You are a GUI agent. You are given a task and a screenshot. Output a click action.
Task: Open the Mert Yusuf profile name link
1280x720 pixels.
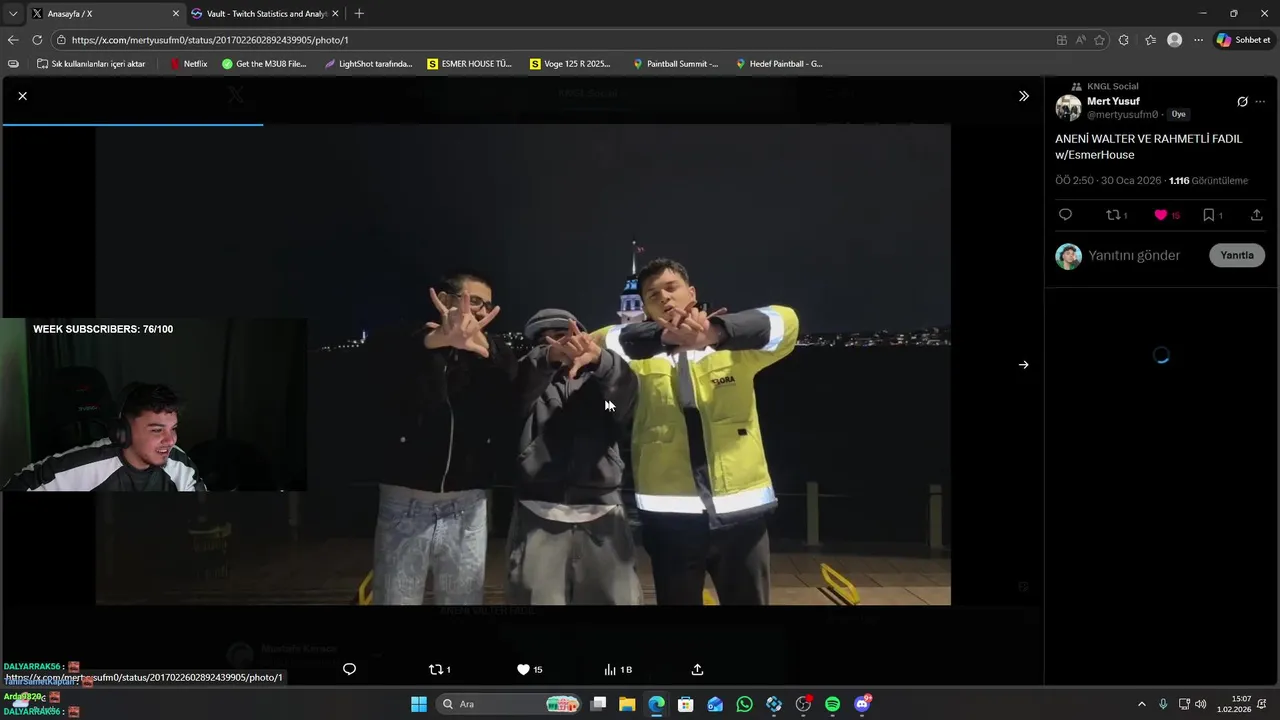pos(1113,101)
